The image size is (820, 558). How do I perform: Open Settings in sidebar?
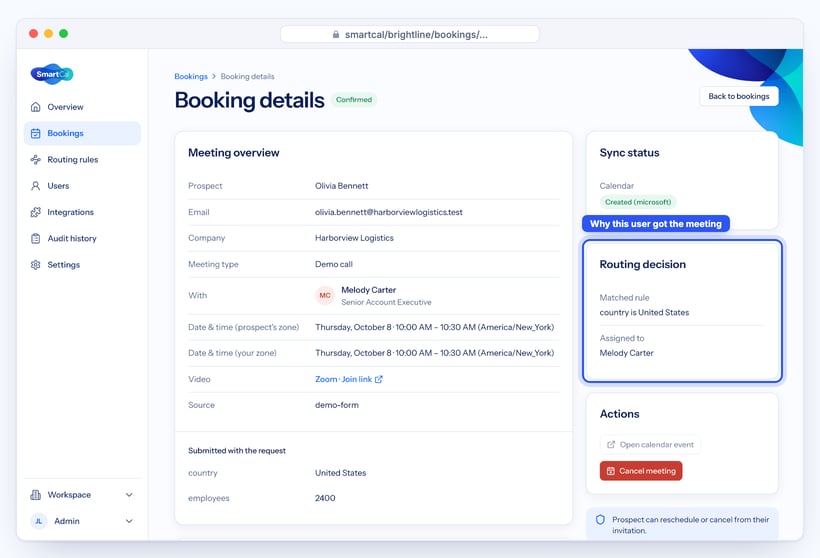82,265
